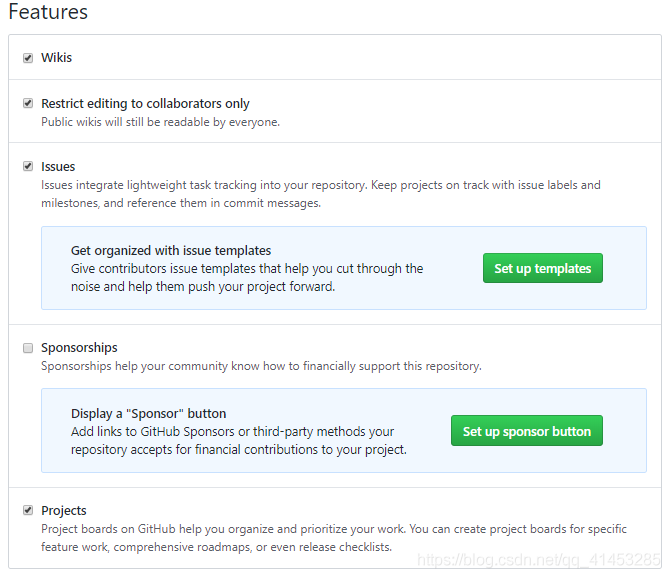Click the Wikis label text

(56, 58)
